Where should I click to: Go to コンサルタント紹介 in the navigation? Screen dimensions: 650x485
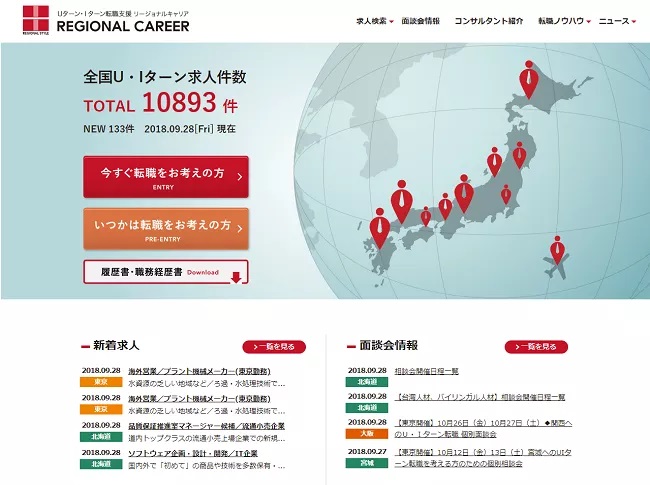pos(488,21)
